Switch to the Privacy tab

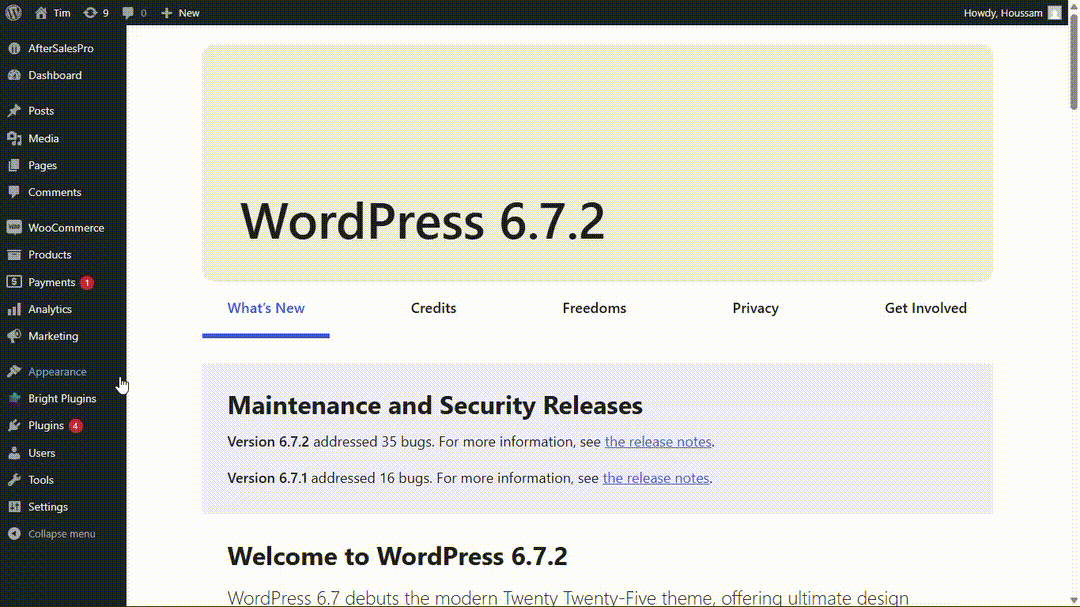[756, 308]
